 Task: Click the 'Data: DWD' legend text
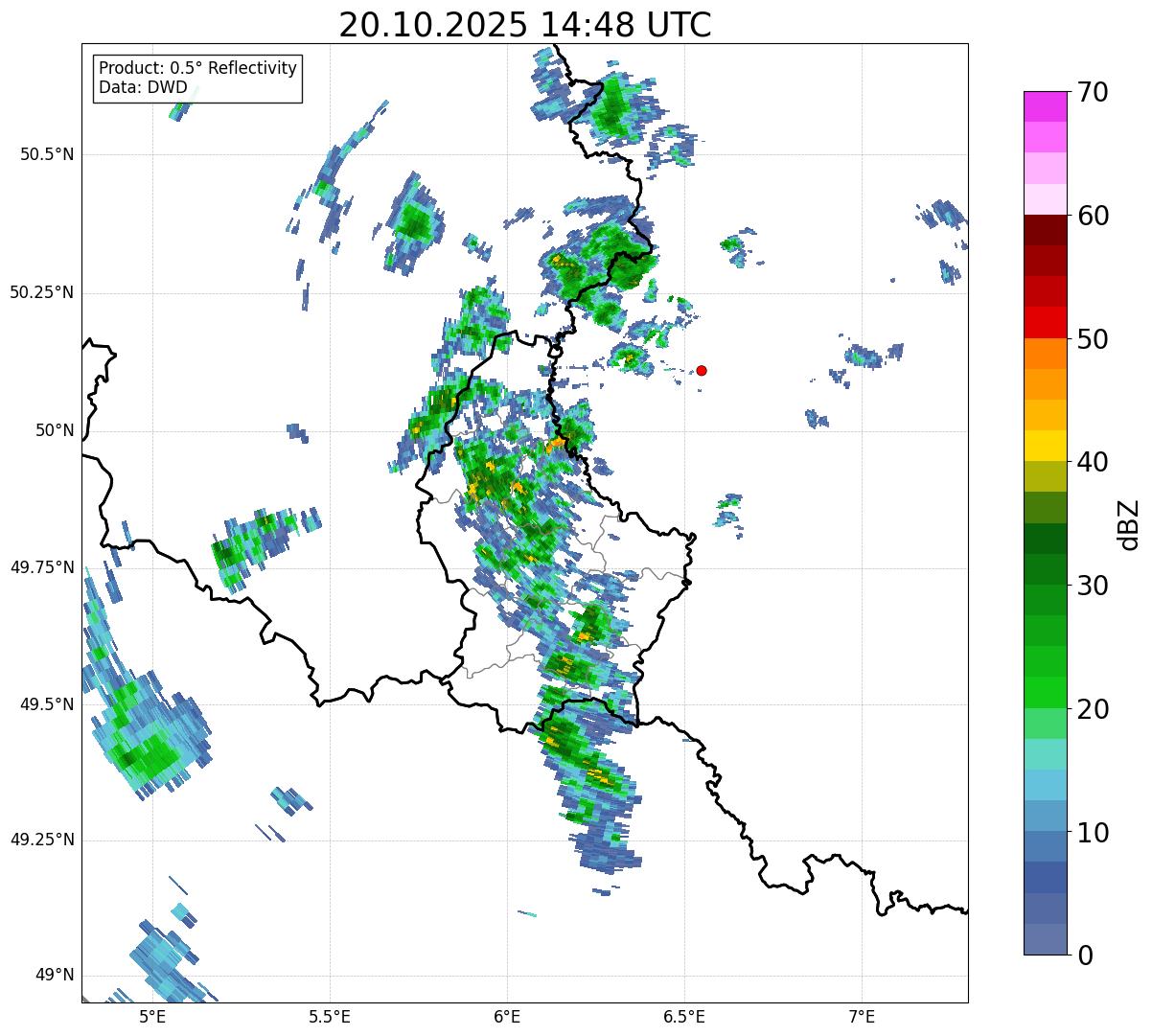coord(143,87)
